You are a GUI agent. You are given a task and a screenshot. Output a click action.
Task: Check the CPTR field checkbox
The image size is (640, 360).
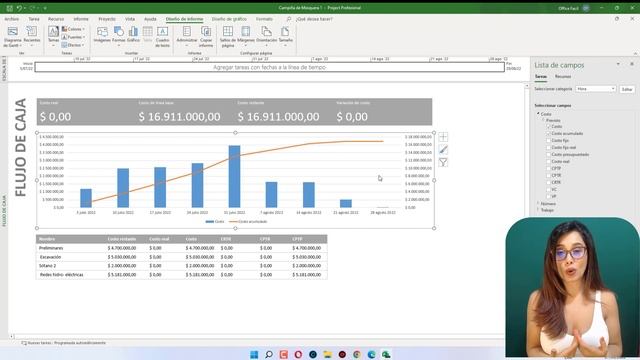[549, 176]
